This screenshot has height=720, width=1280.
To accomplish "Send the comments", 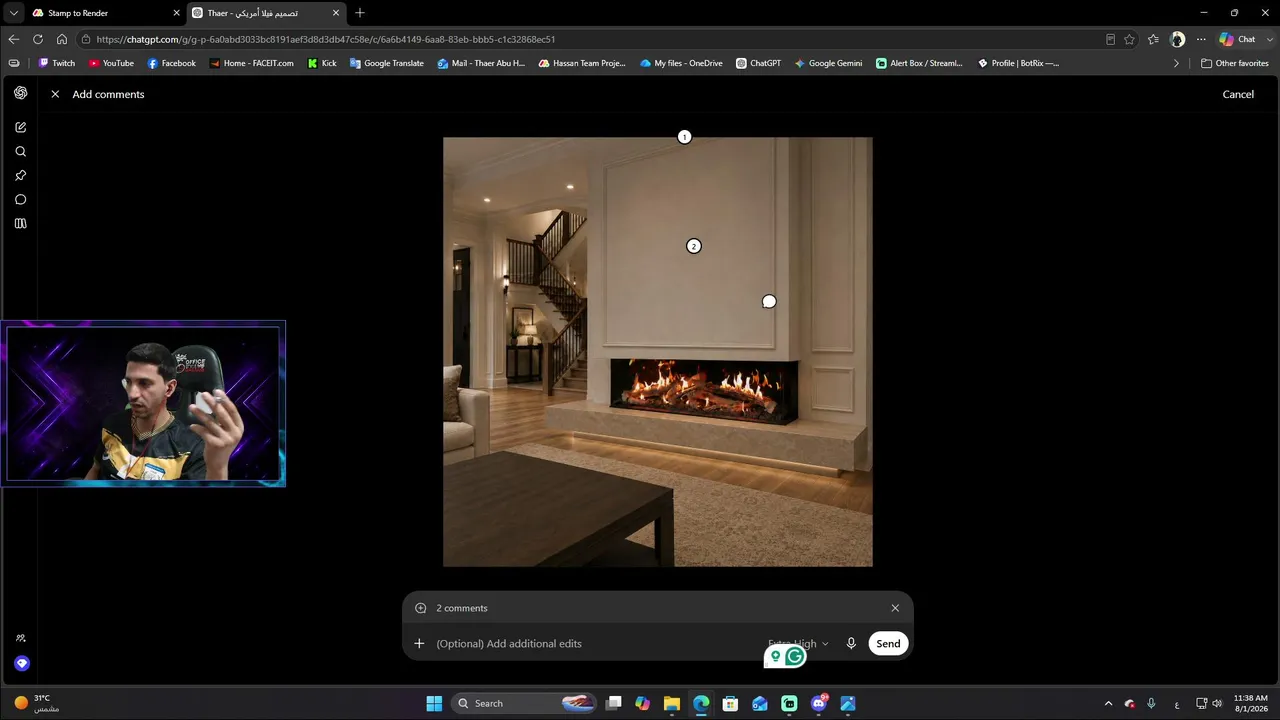I will click(888, 644).
